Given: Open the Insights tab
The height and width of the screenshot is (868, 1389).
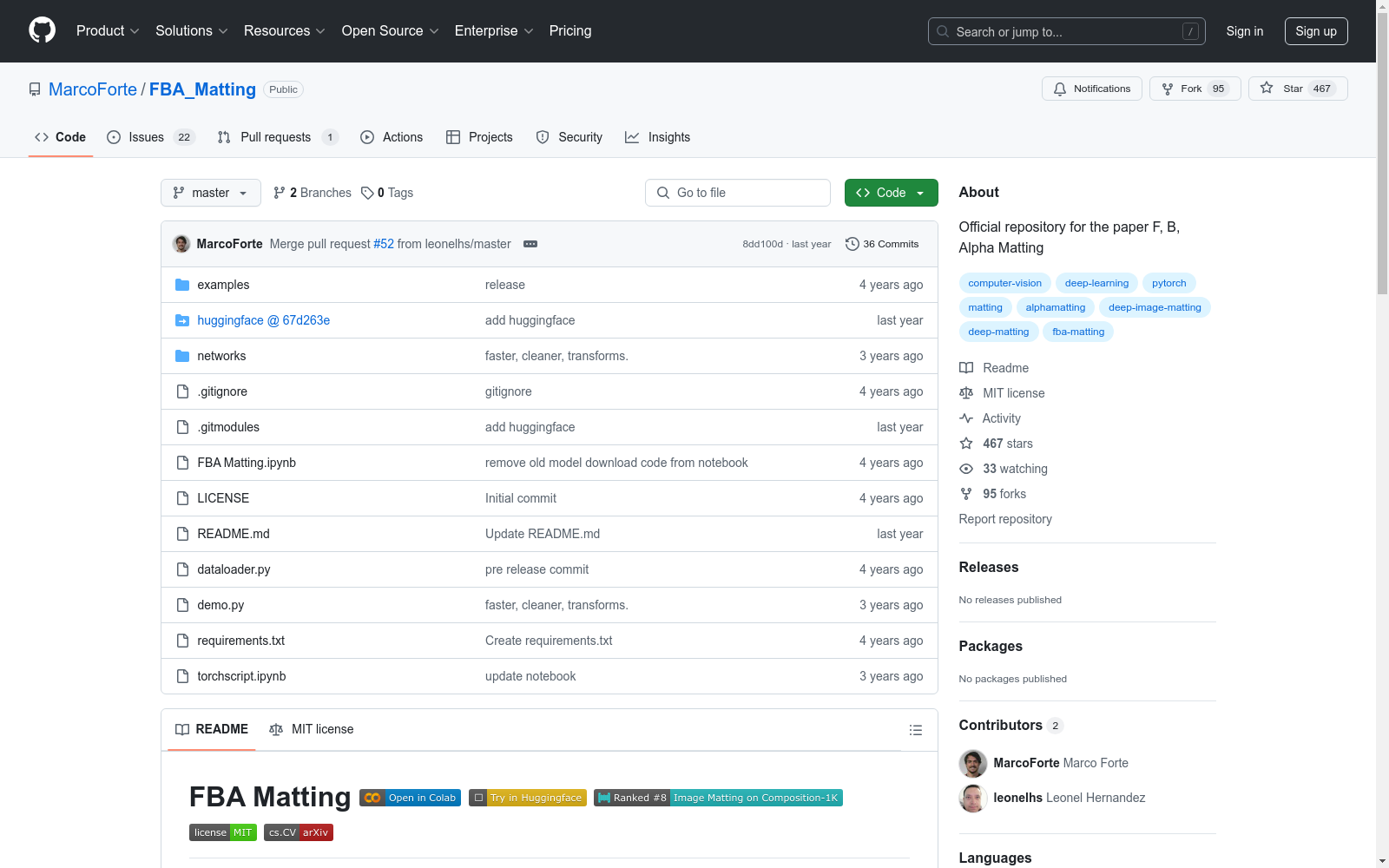Looking at the screenshot, I should click(658, 137).
